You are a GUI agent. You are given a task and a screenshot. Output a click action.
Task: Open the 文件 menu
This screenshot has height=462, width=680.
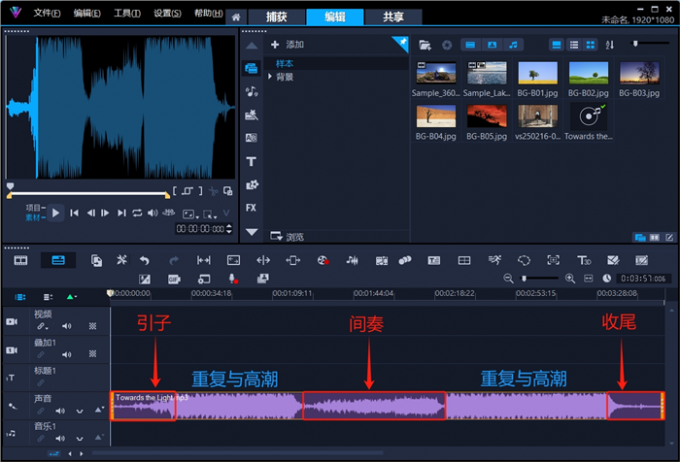47,13
